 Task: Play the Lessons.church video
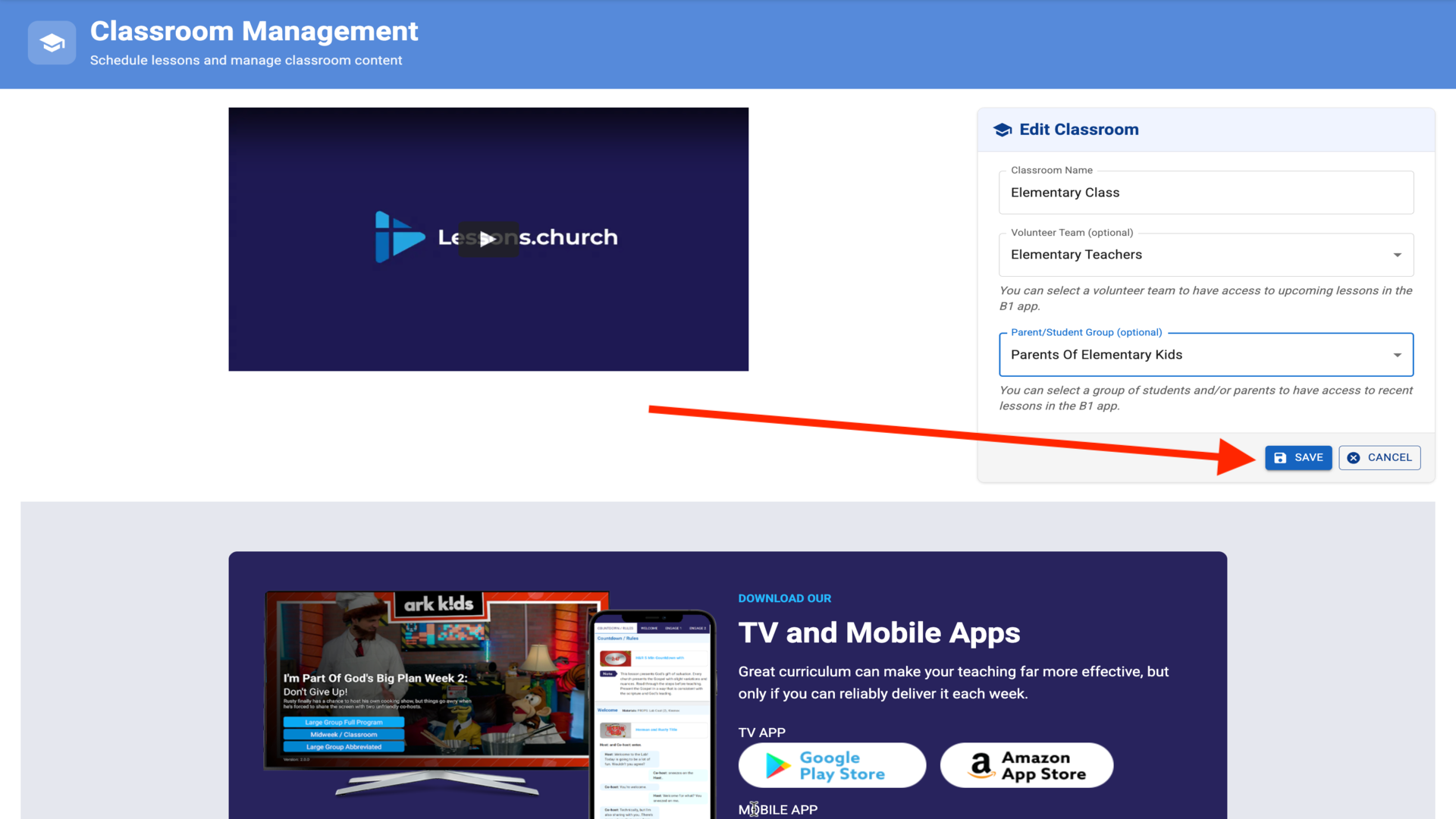pos(488,239)
